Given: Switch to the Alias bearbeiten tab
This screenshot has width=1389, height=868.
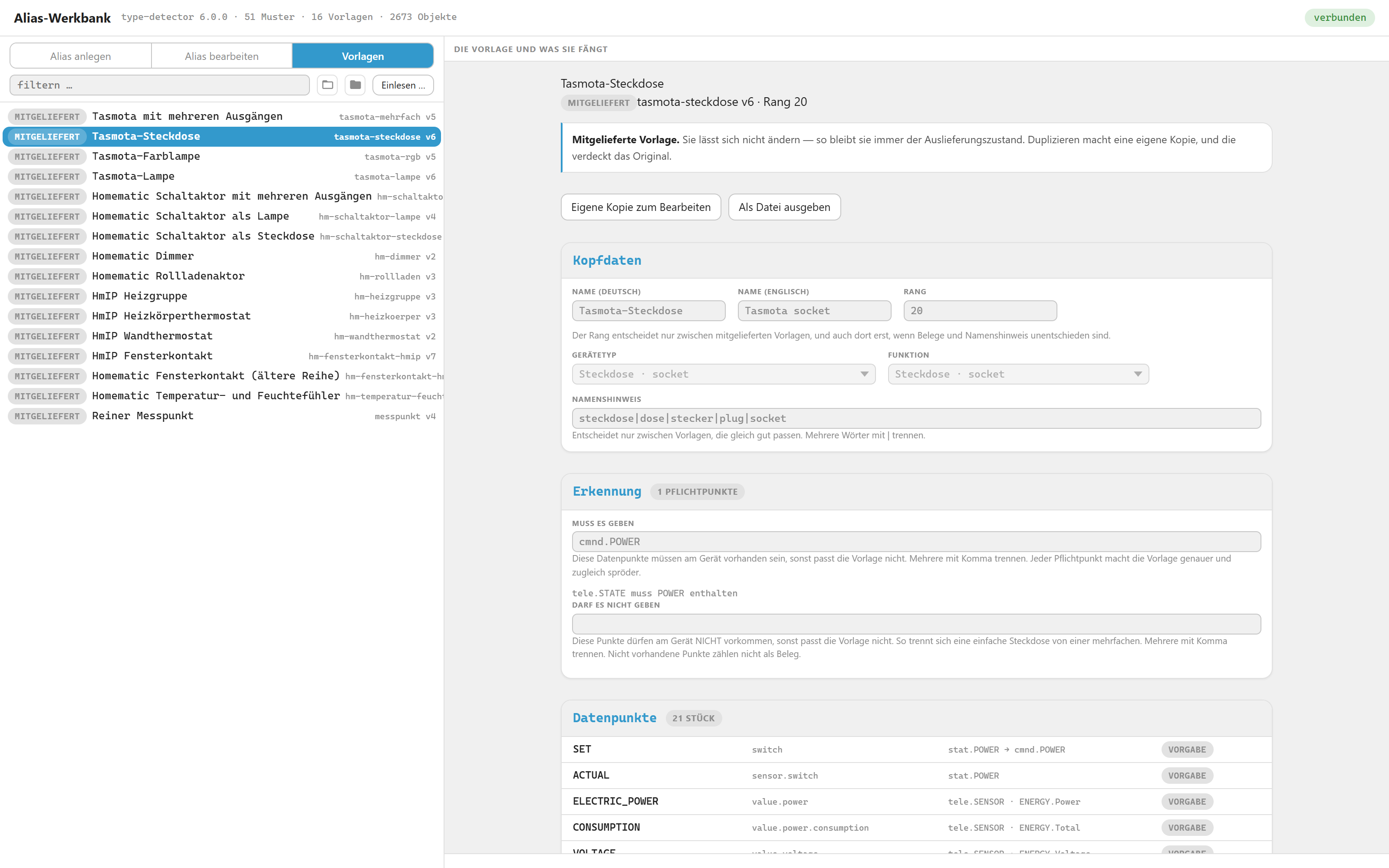Looking at the screenshot, I should pyautogui.click(x=221, y=56).
